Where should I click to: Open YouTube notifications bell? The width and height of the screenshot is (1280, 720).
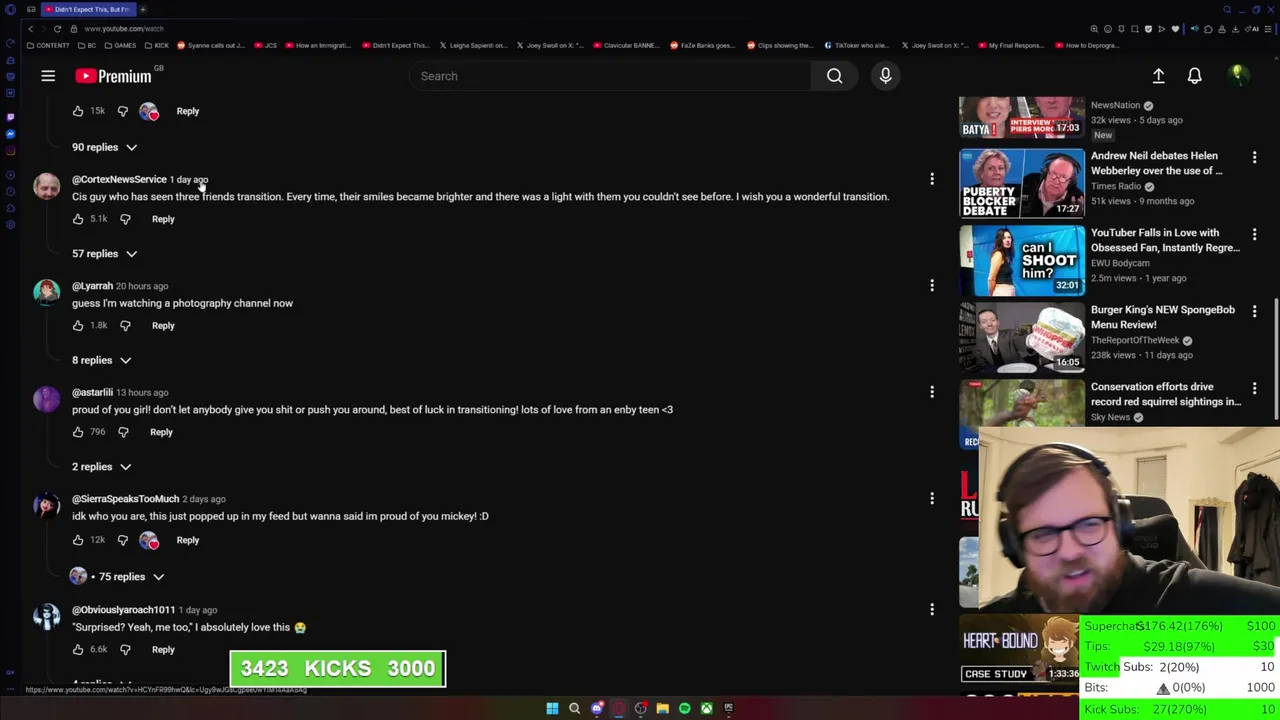tap(1194, 76)
